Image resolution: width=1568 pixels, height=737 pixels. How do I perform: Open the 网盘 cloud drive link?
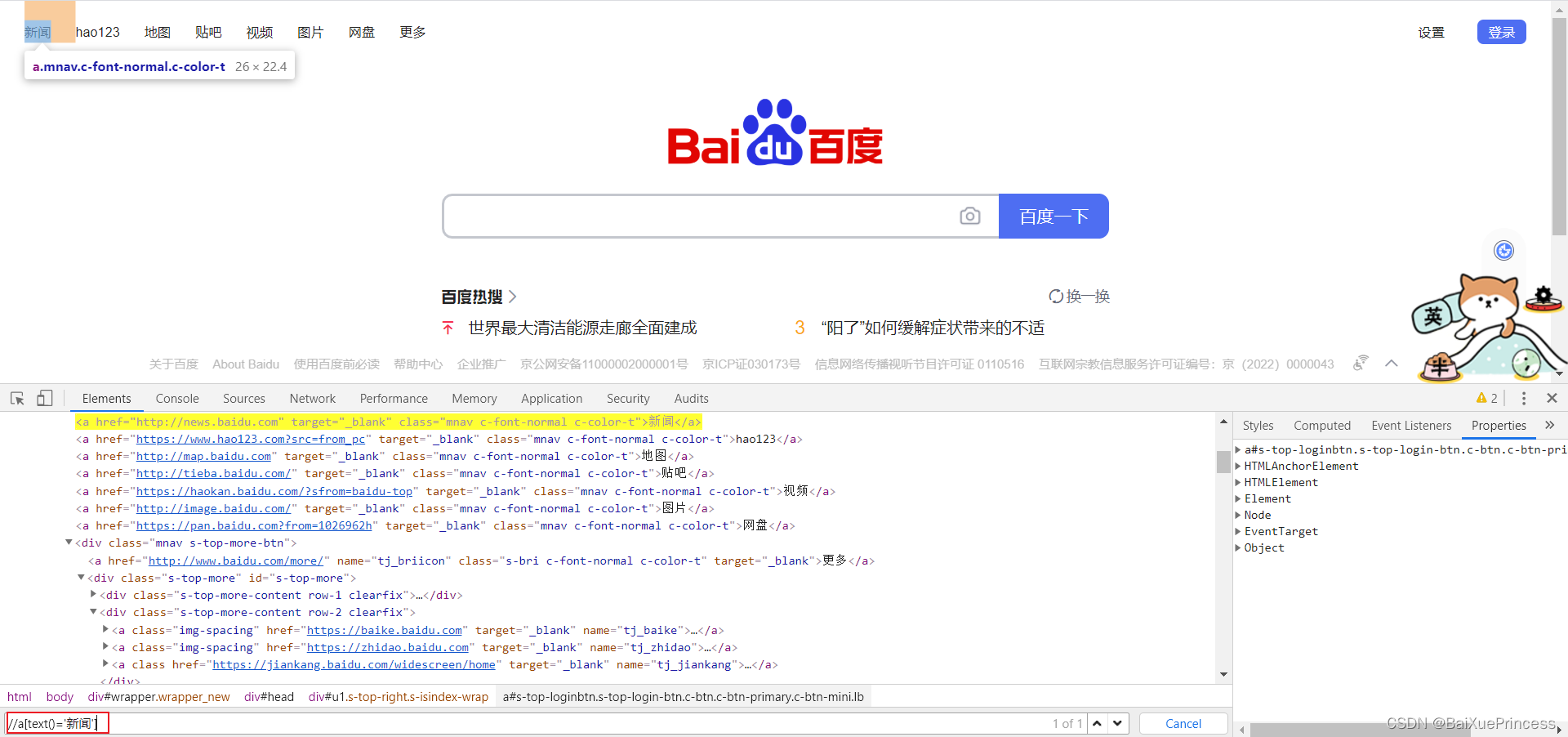[x=362, y=32]
